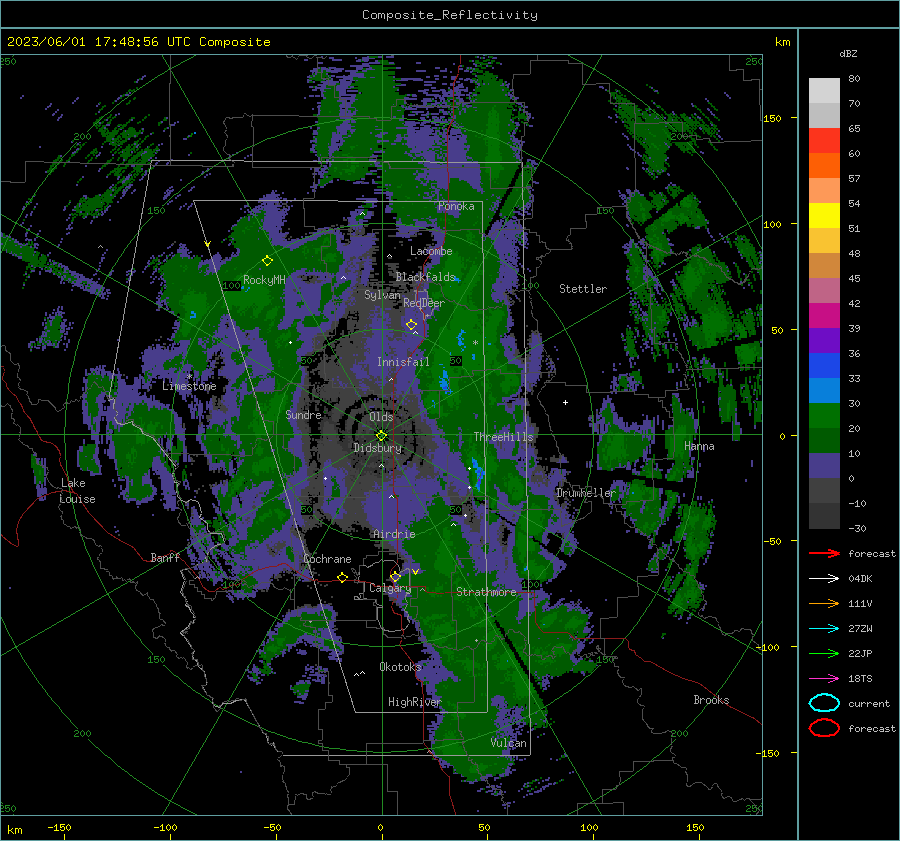Viewport: 900px width, 841px height.
Task: Click the Stettler city label
Action: point(583,289)
